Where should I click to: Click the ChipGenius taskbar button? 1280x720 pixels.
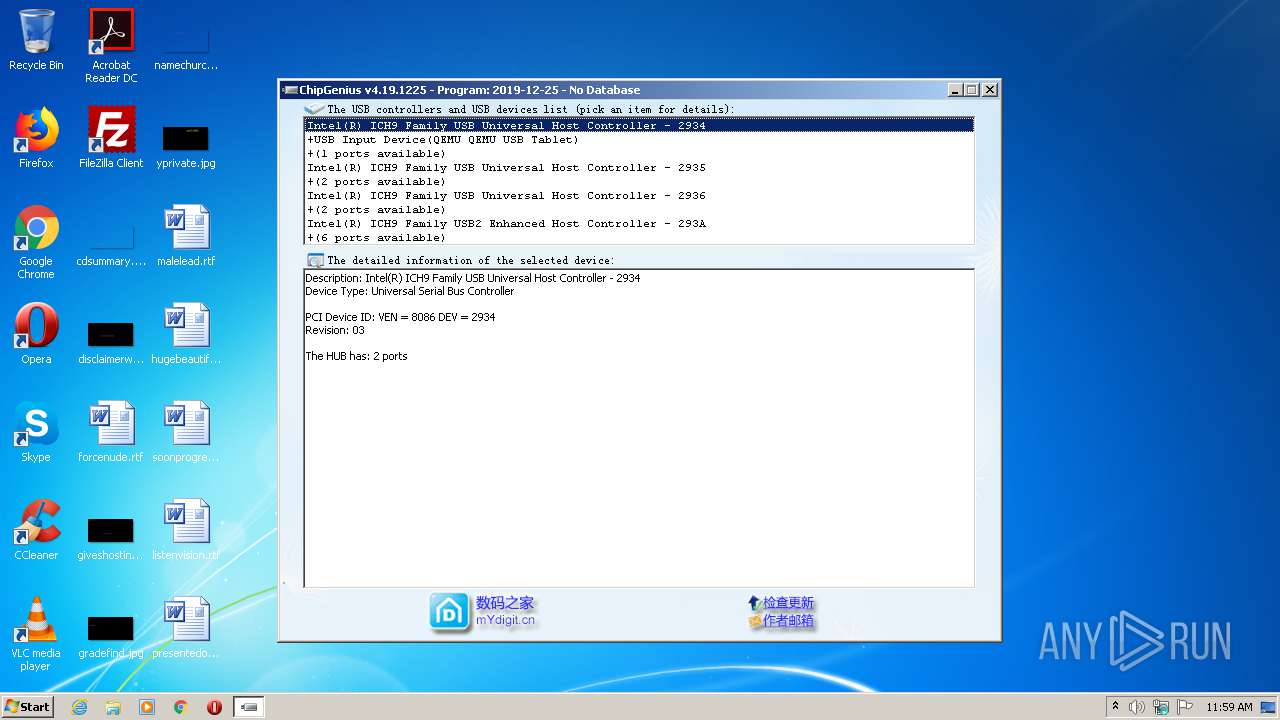[249, 707]
